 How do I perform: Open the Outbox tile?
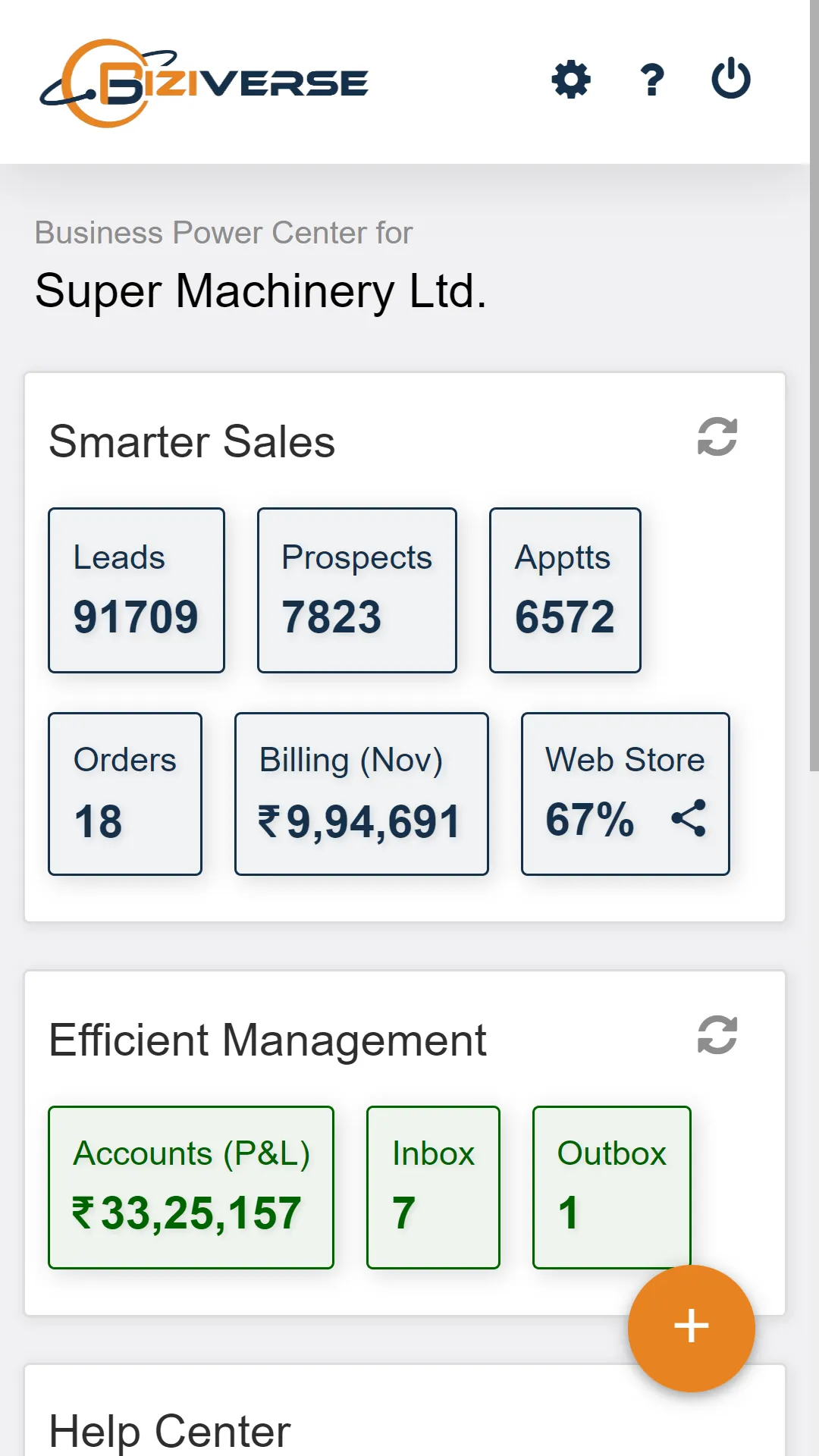tap(611, 1187)
